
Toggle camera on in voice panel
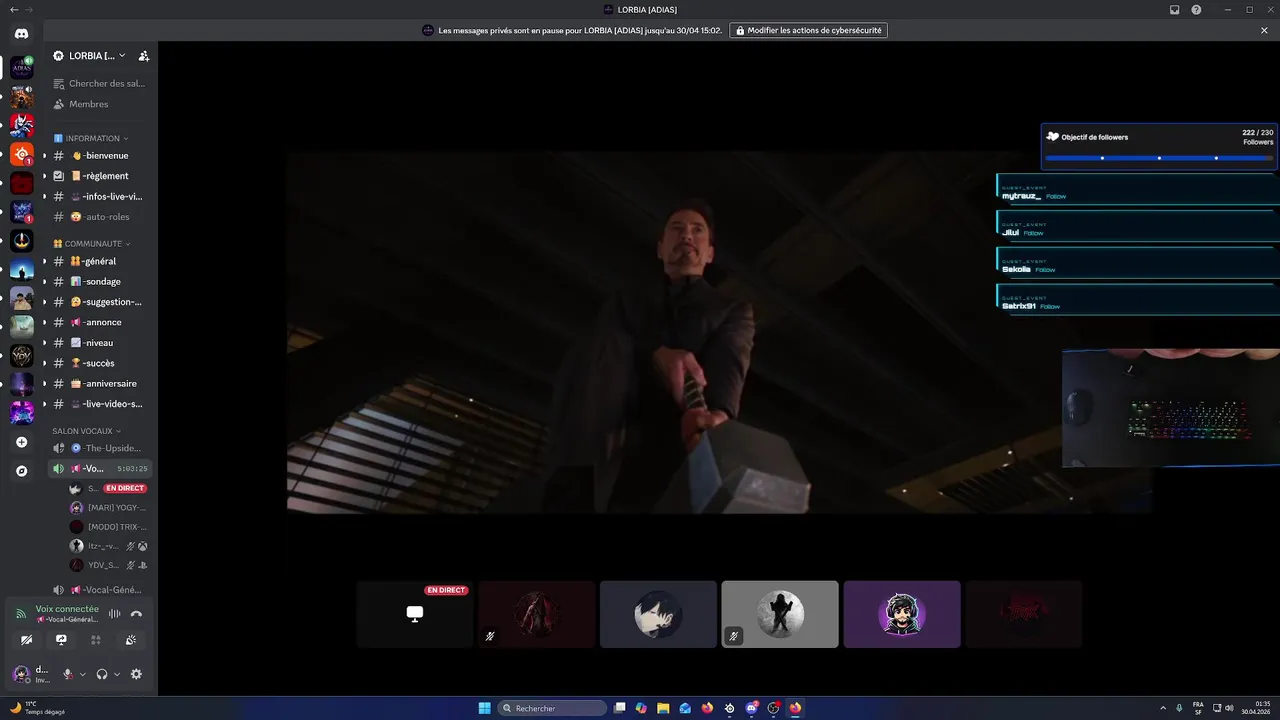(x=26, y=640)
